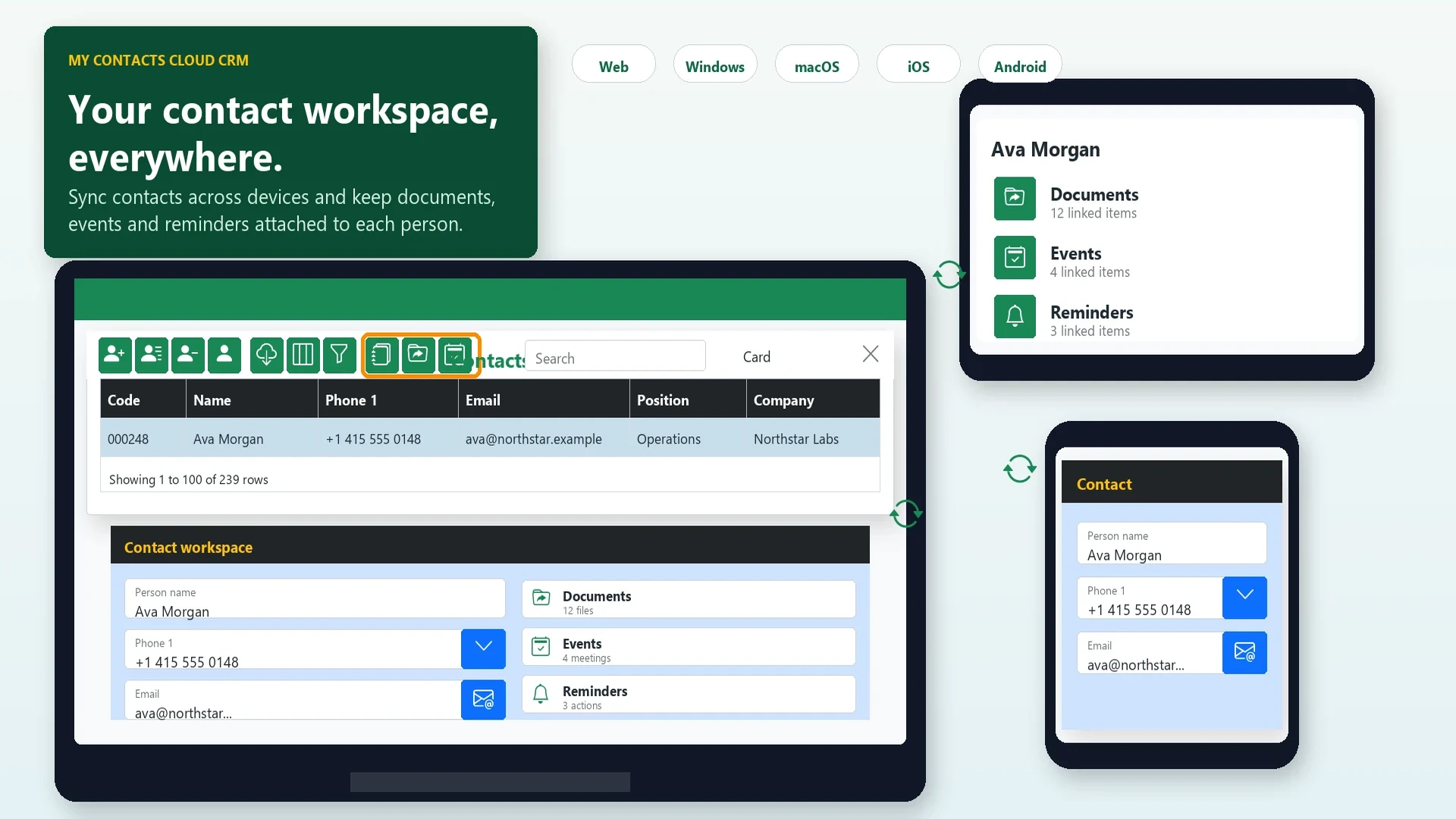This screenshot has width=1456, height=819.
Task: Select the Ava Morgan table row name
Action: point(228,439)
